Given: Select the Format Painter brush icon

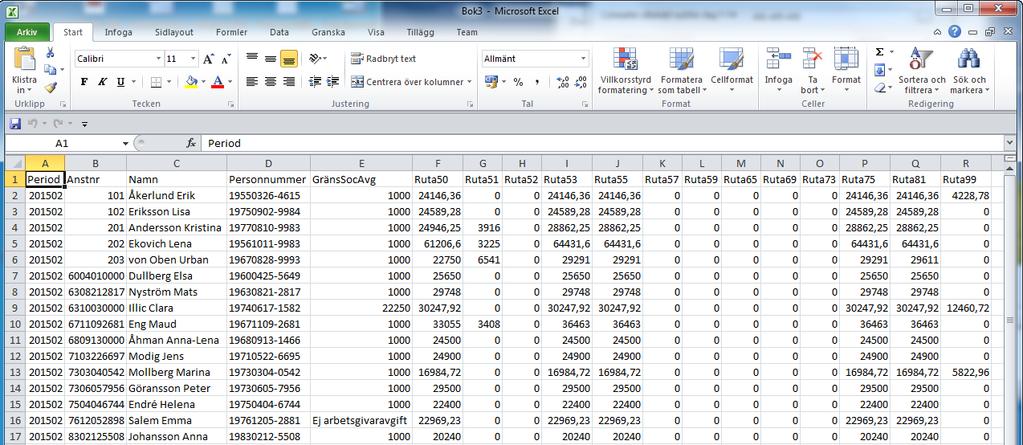Looking at the screenshot, I should (x=50, y=87).
